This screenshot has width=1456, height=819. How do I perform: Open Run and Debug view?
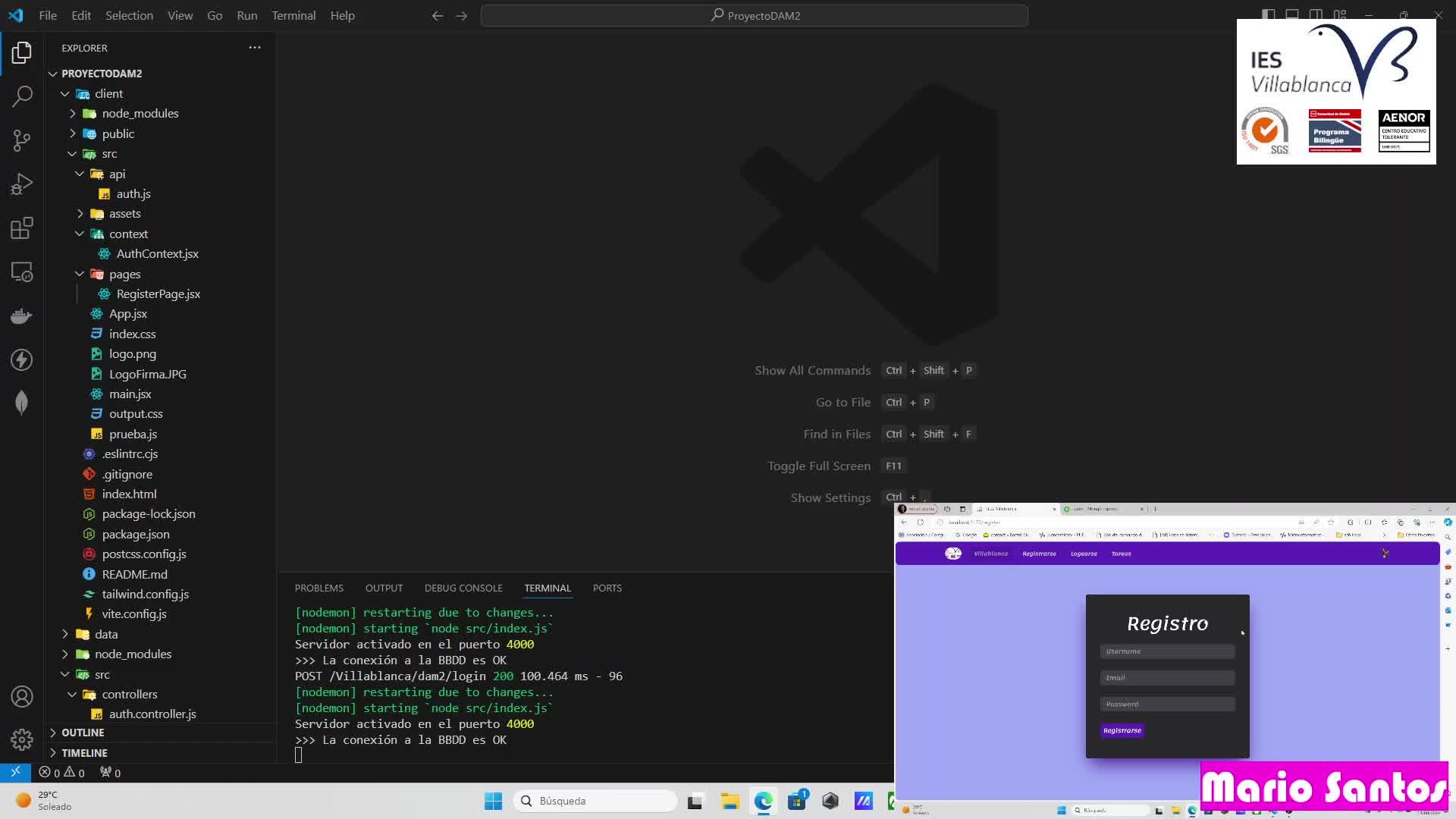[22, 184]
